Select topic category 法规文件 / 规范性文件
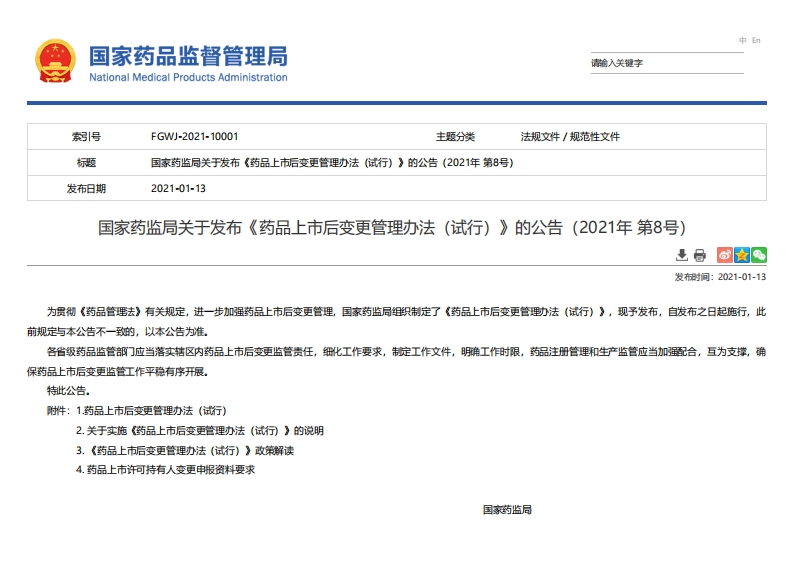Viewport: 793px width, 561px height. click(570, 137)
